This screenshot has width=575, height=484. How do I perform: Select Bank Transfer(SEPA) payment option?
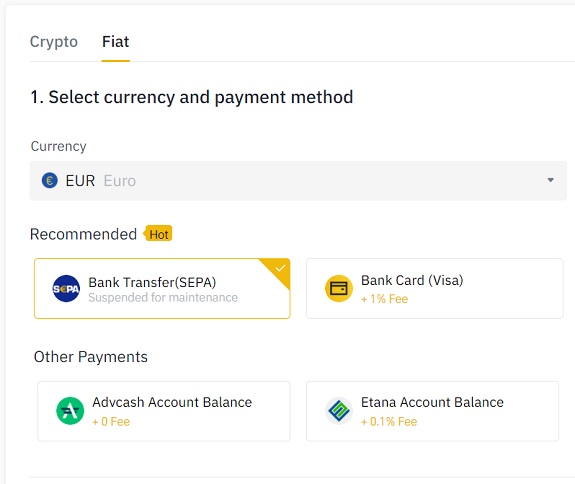(x=162, y=289)
